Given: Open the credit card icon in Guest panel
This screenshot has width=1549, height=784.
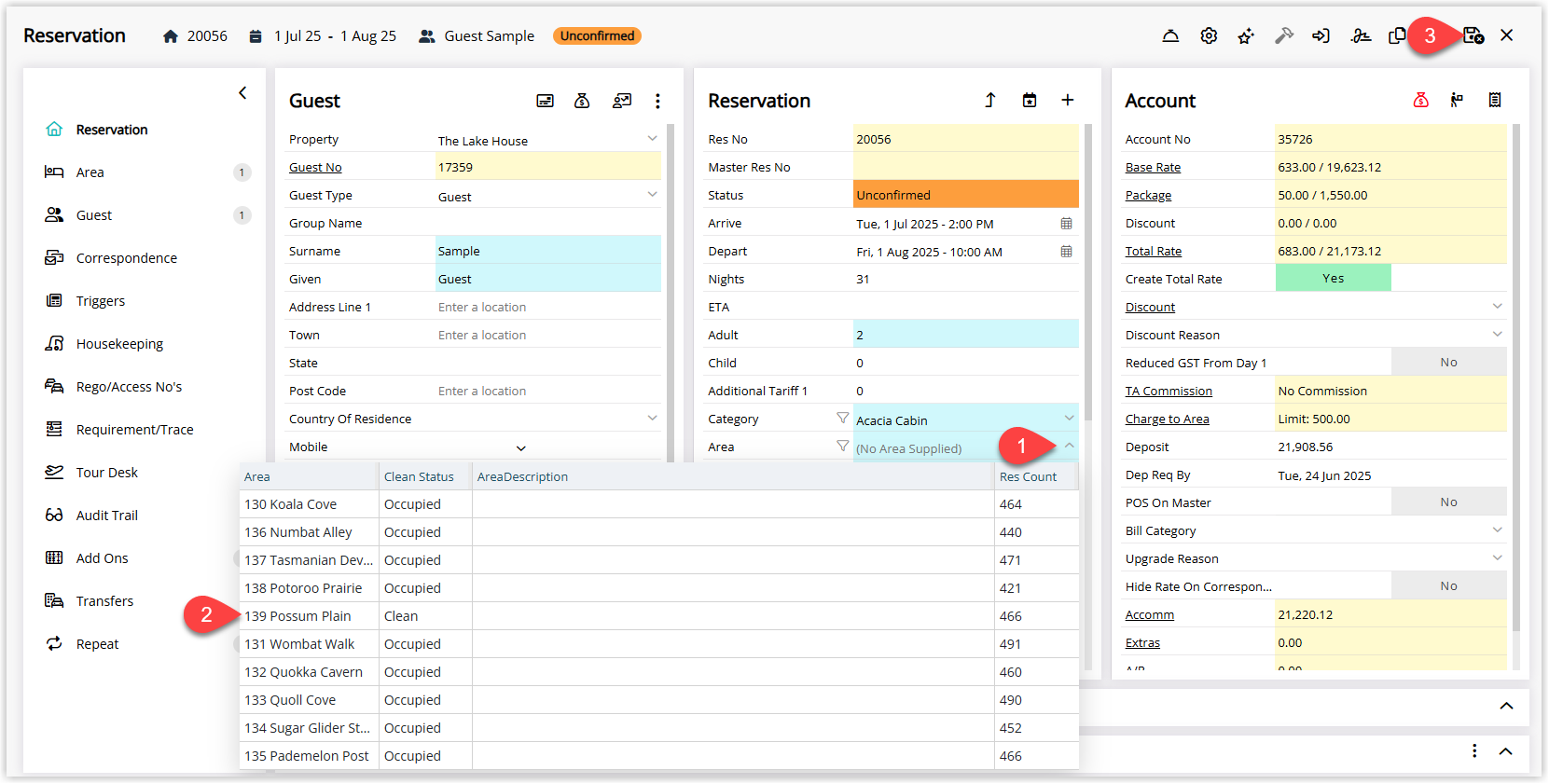Looking at the screenshot, I should pyautogui.click(x=546, y=101).
